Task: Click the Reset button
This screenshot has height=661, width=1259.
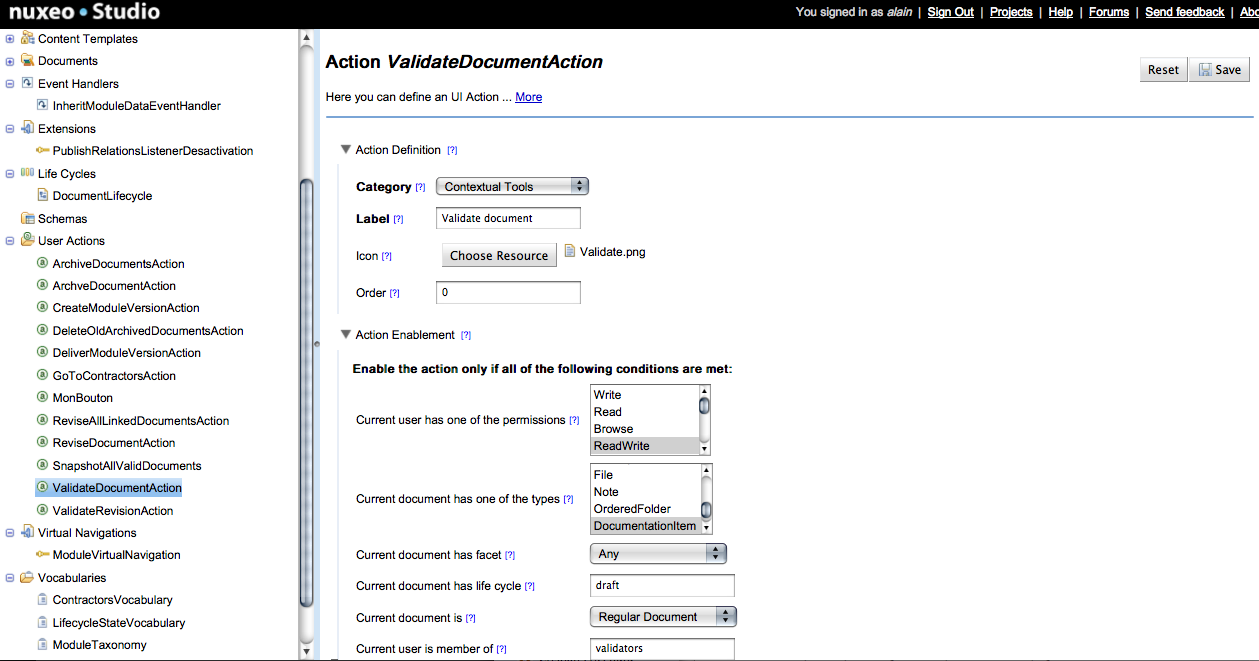Action: click(x=1163, y=69)
